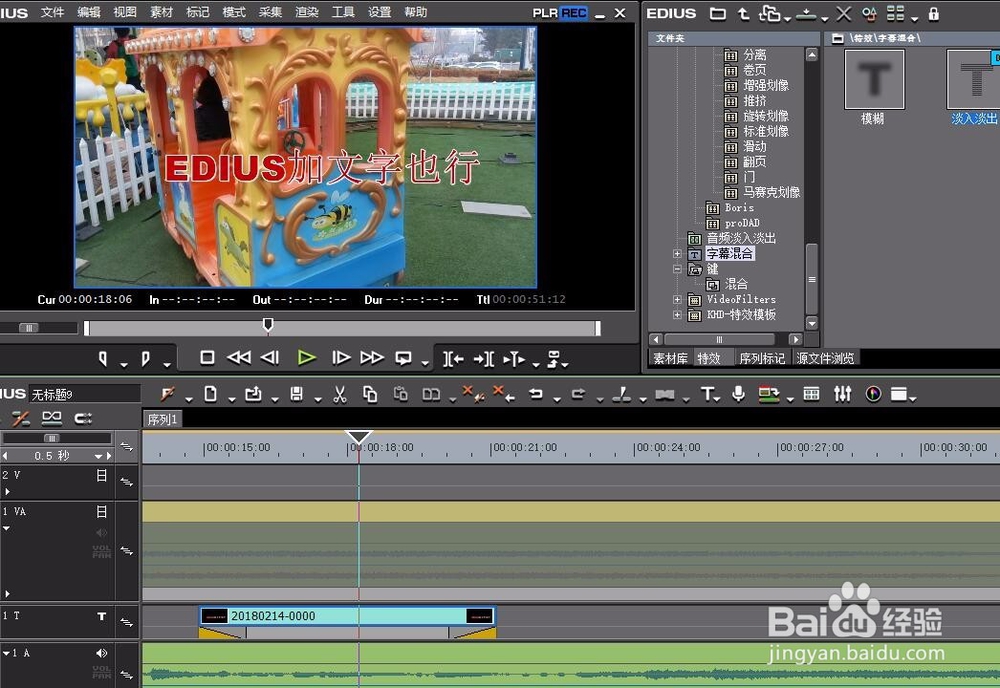Toggle video mute on 2 V track
Screen dimensions: 1000x688
pos(101,475)
